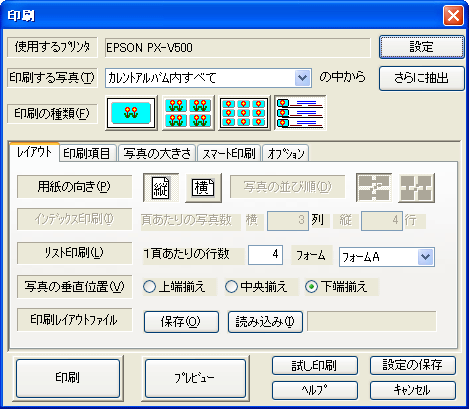Close the 印刷 dialog window

pyautogui.click(x=453, y=15)
